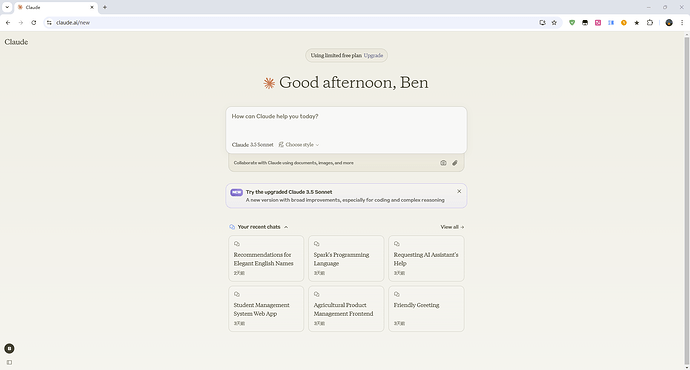690x370 pixels.
Task: Open the Friendly Greeting chat
Action: coord(426,309)
